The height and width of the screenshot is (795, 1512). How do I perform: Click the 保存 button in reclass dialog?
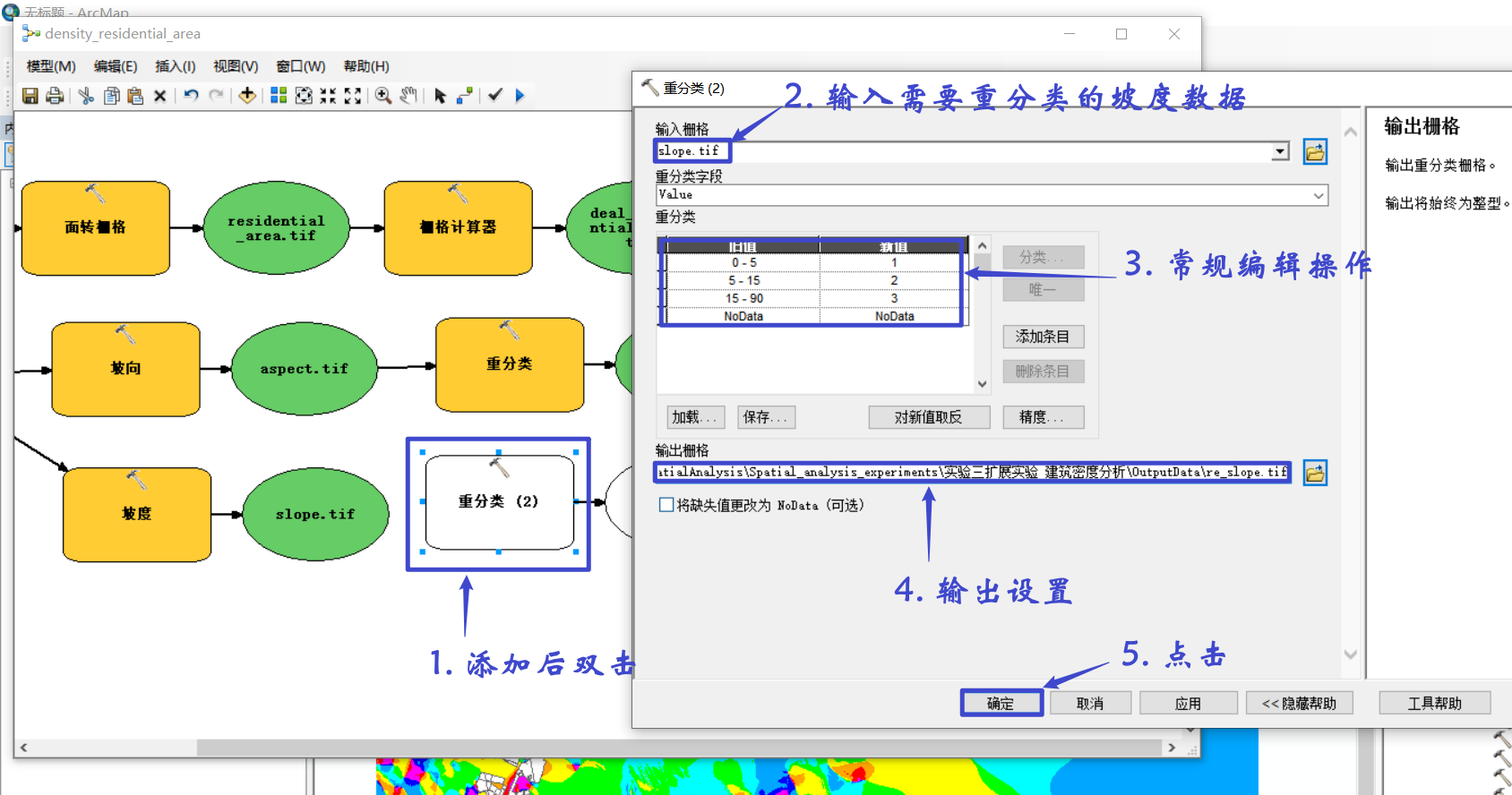click(766, 417)
